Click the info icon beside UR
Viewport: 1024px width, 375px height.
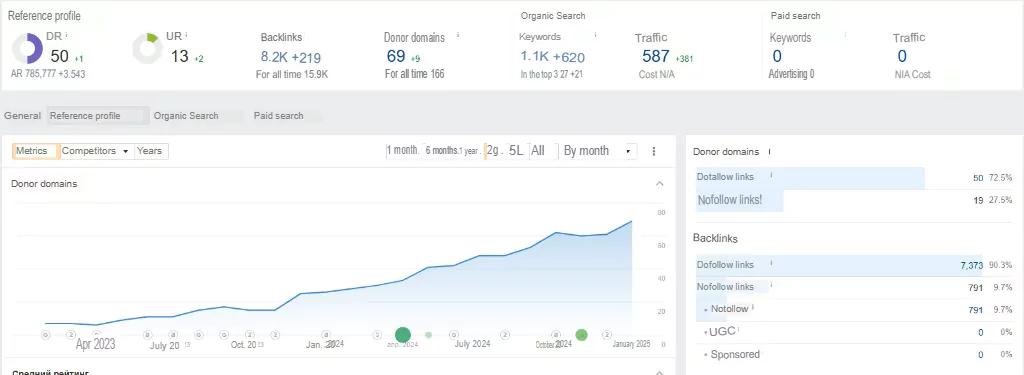click(x=187, y=35)
